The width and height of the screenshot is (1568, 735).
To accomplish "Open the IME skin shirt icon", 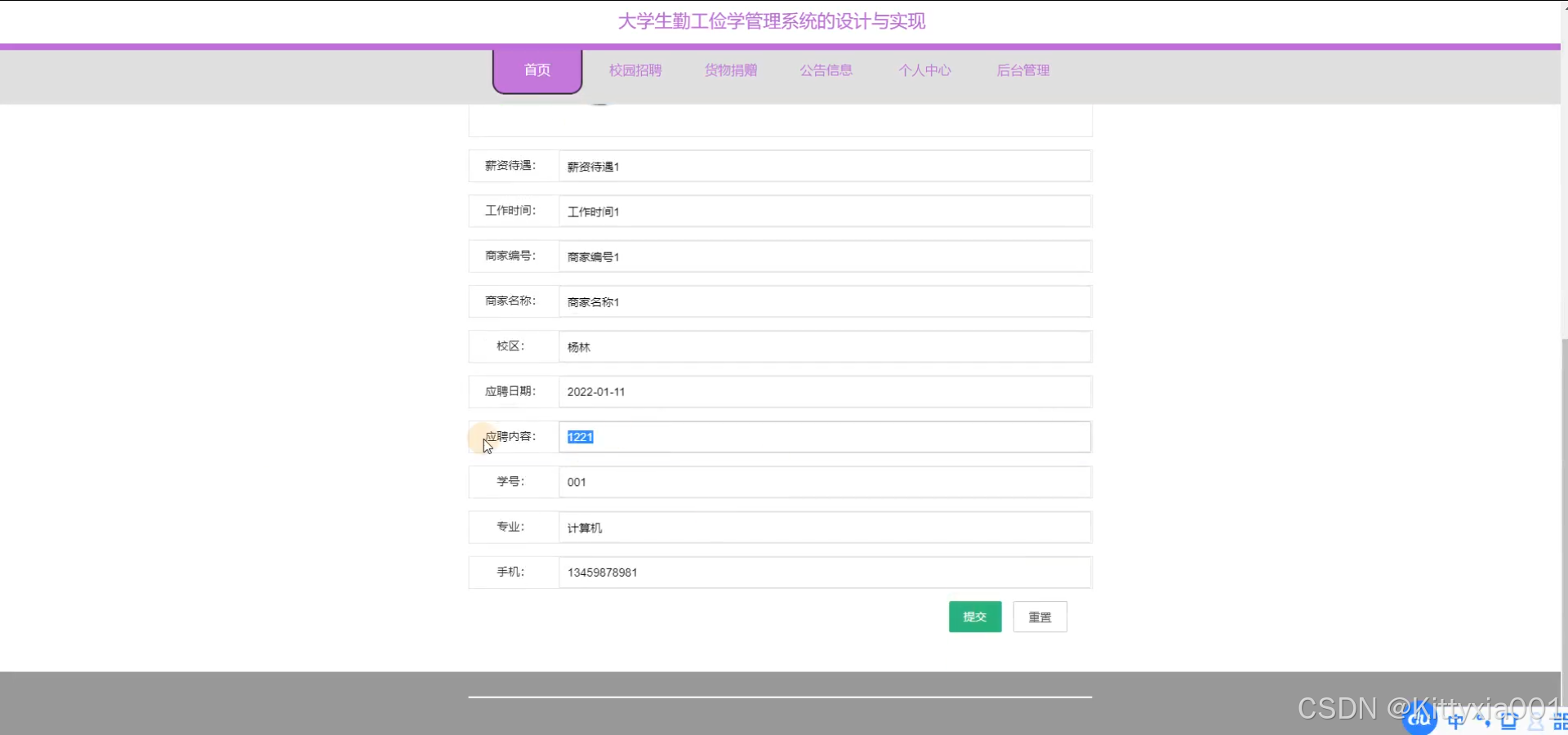I will pos(1508,721).
